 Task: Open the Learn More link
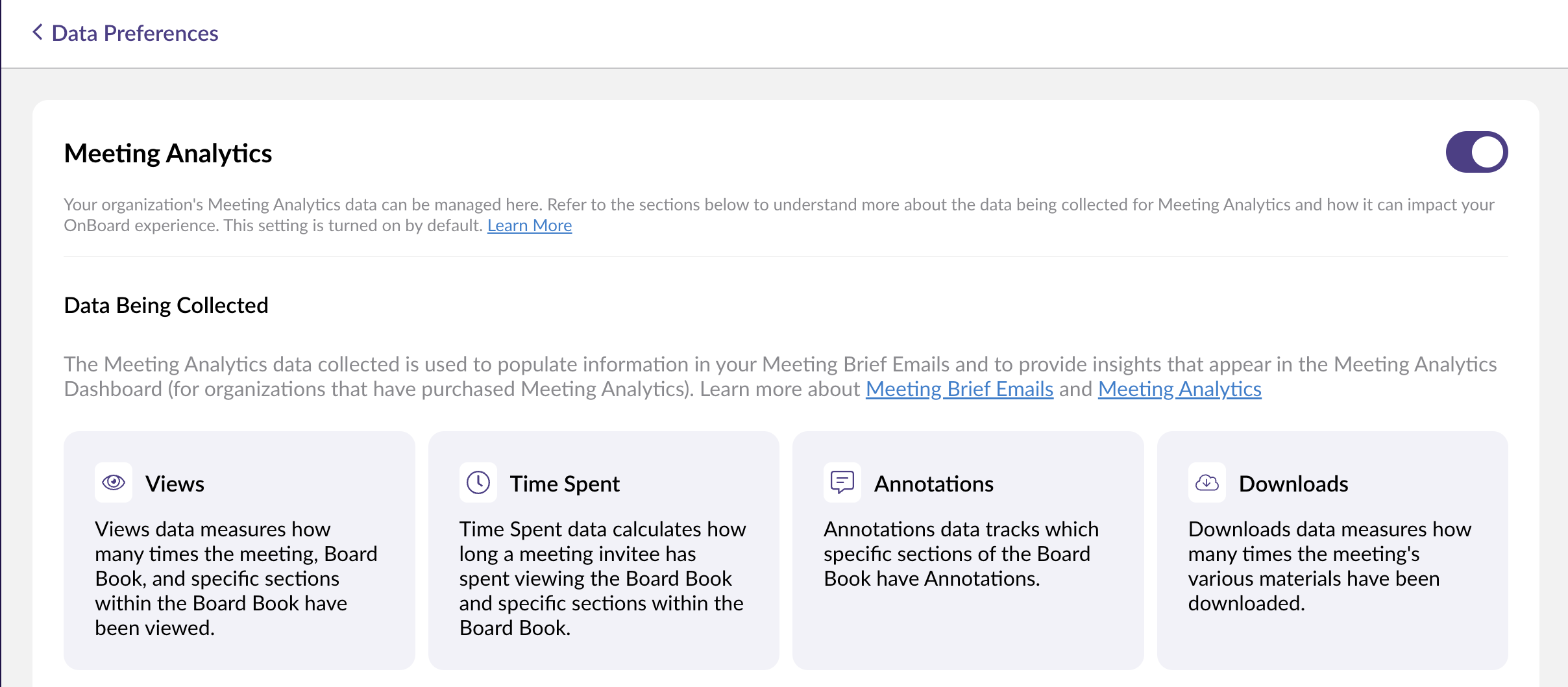coord(530,225)
